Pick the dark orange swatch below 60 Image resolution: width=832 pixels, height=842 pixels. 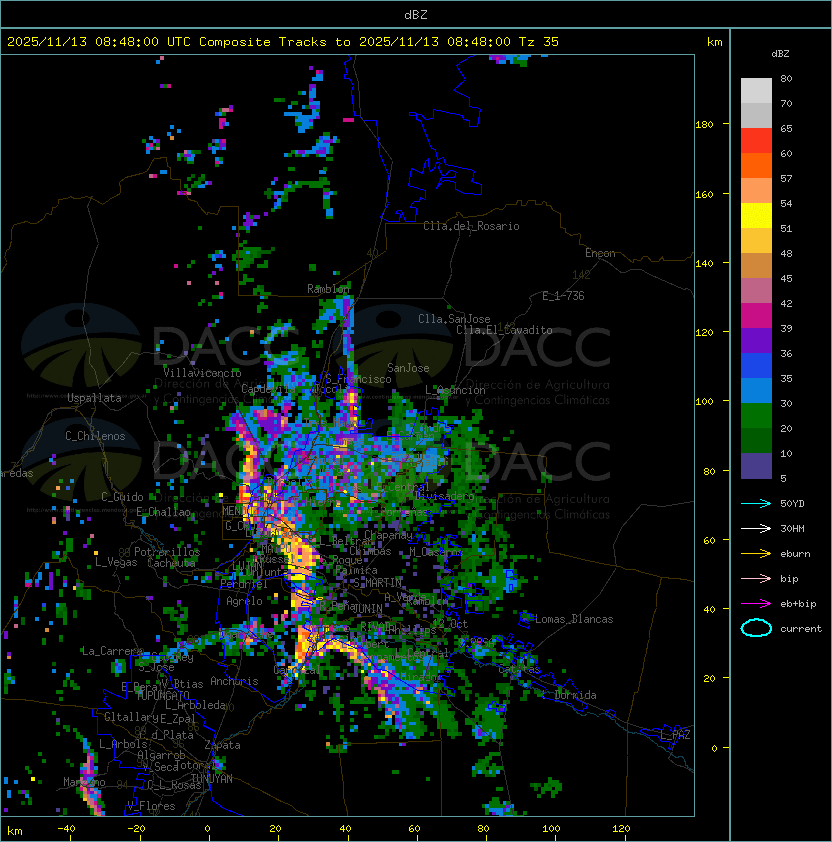tap(756, 165)
